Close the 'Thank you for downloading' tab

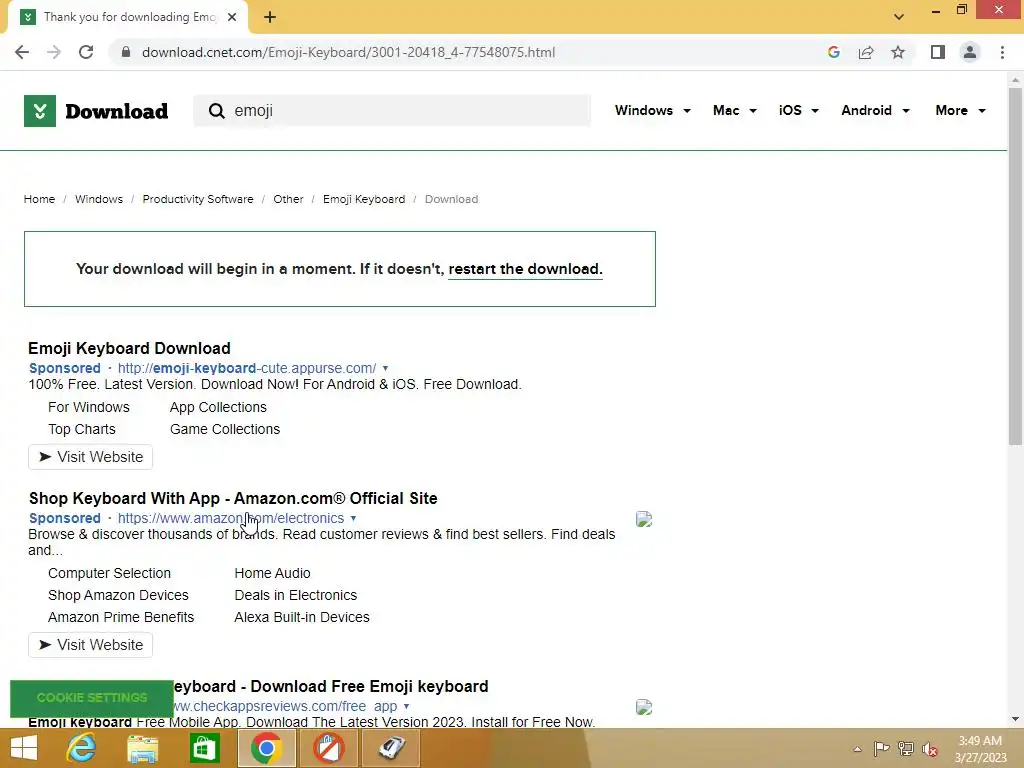(232, 18)
